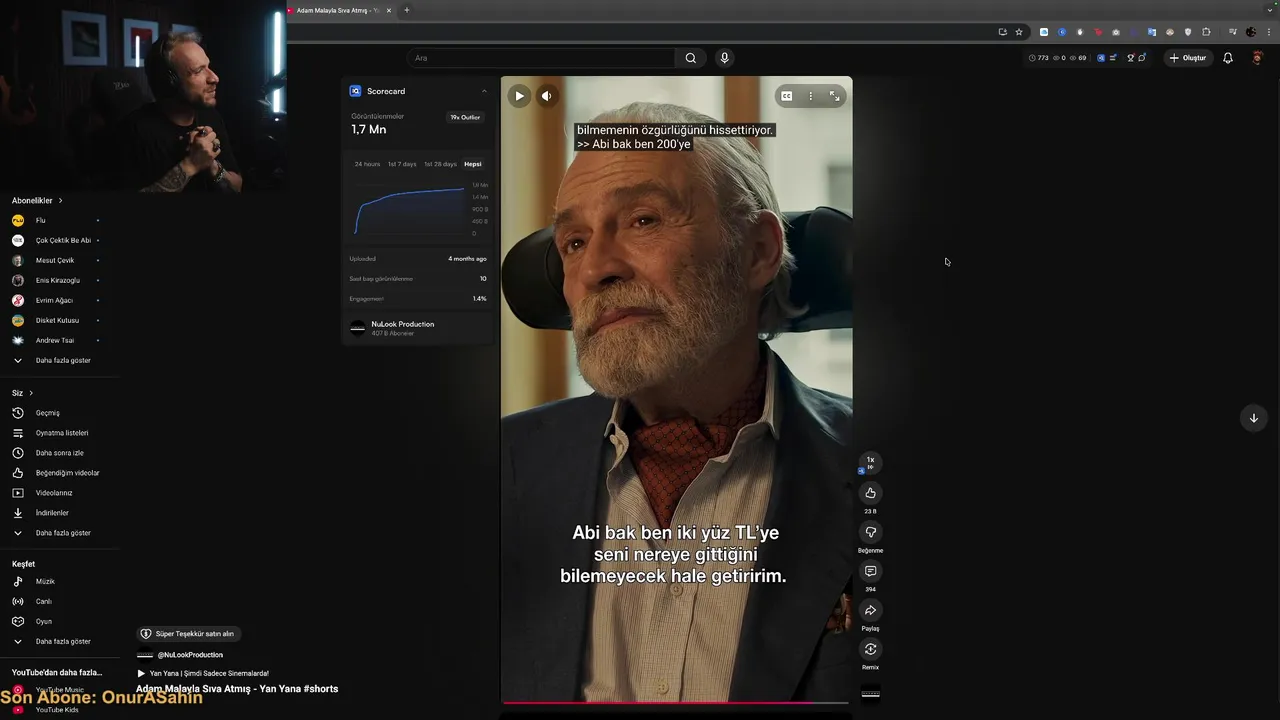The height and width of the screenshot is (720, 1280).
Task: Collapse the Scorecard panel
Action: (x=484, y=91)
